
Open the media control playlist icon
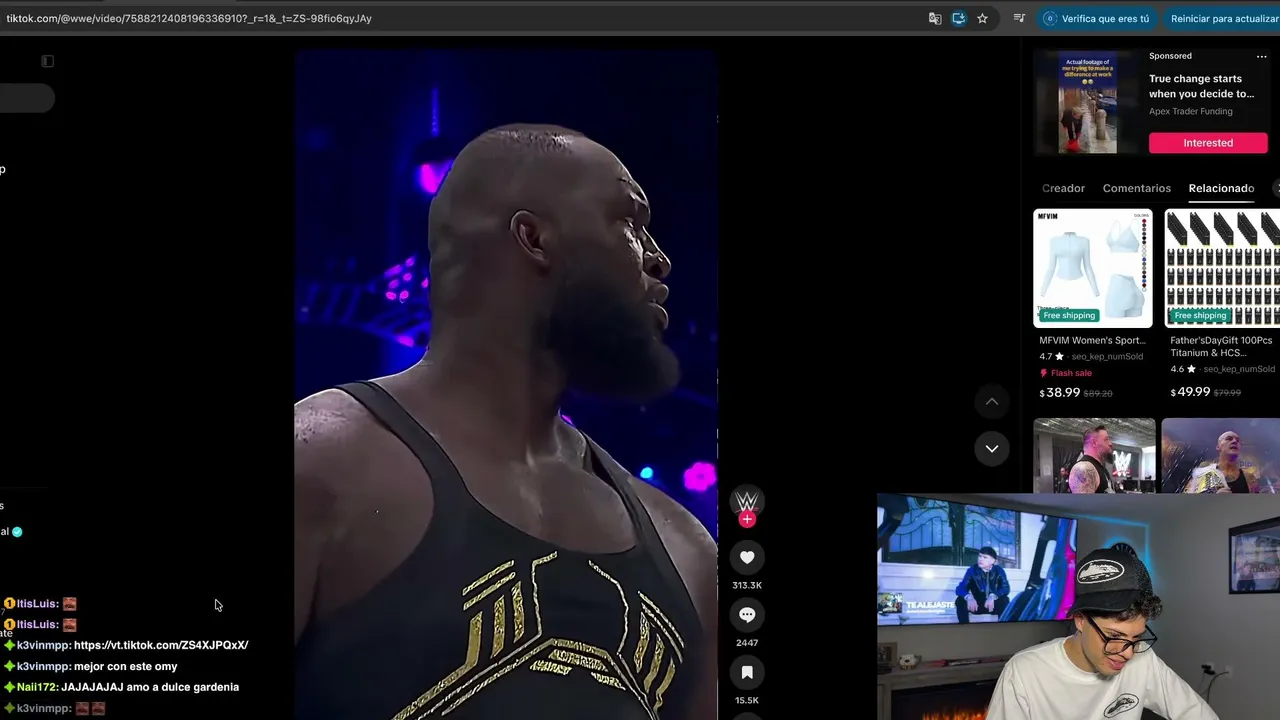click(x=1019, y=18)
